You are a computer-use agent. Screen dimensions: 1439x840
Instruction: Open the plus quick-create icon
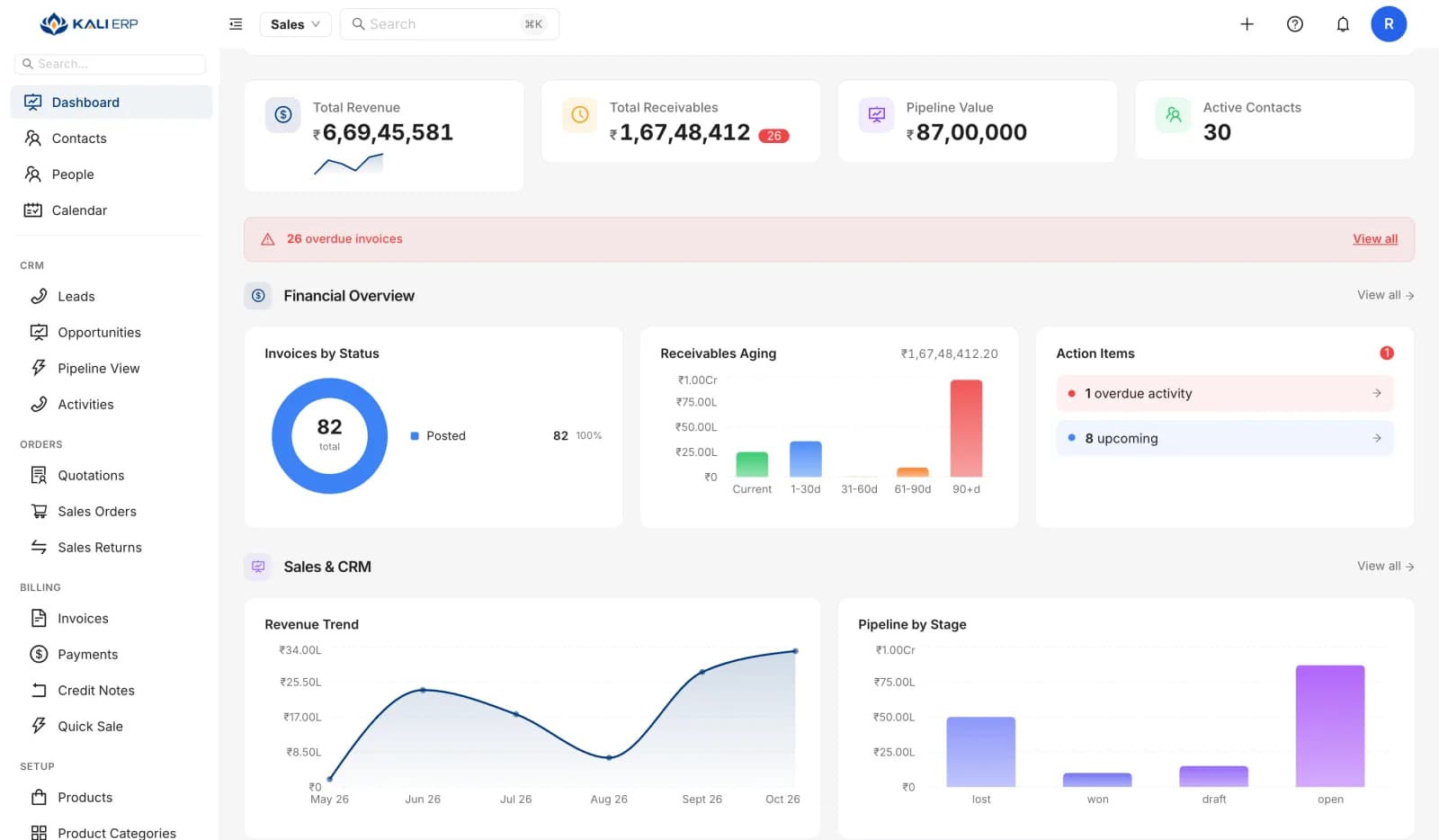tap(1247, 24)
